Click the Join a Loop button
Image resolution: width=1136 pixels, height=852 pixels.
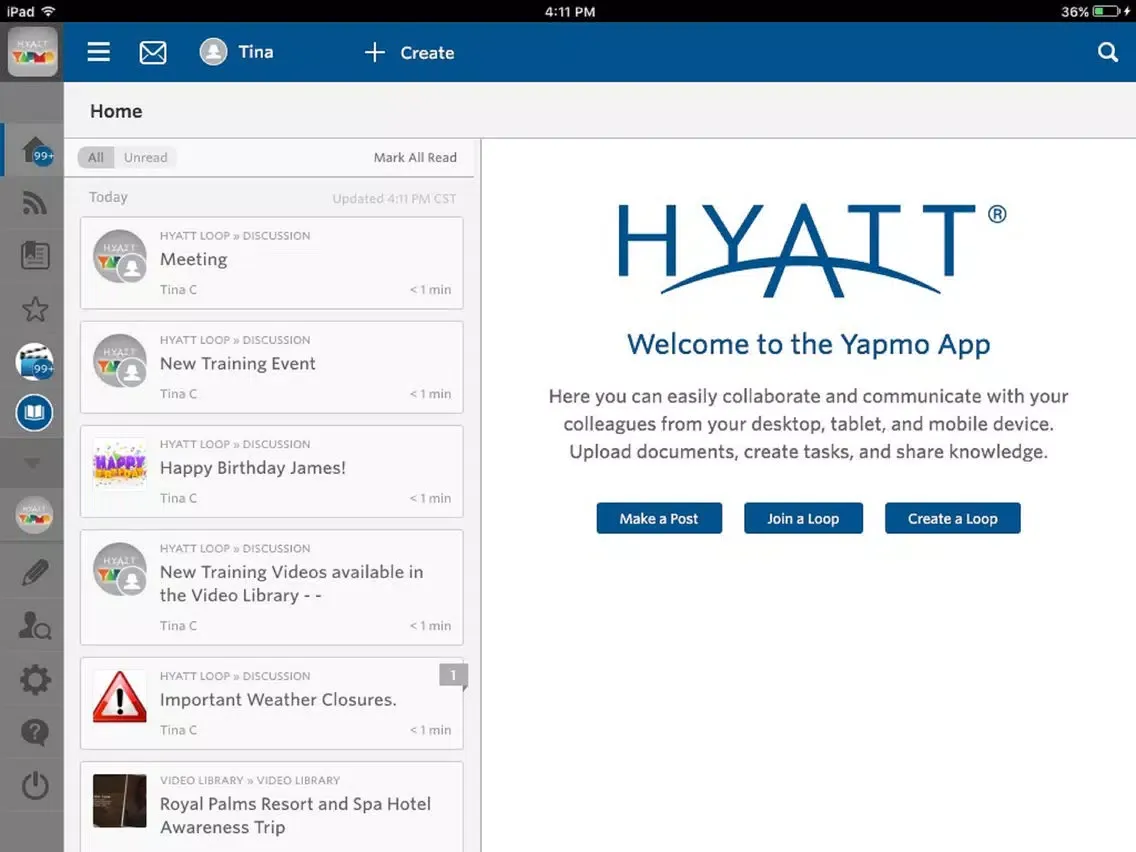(x=803, y=518)
